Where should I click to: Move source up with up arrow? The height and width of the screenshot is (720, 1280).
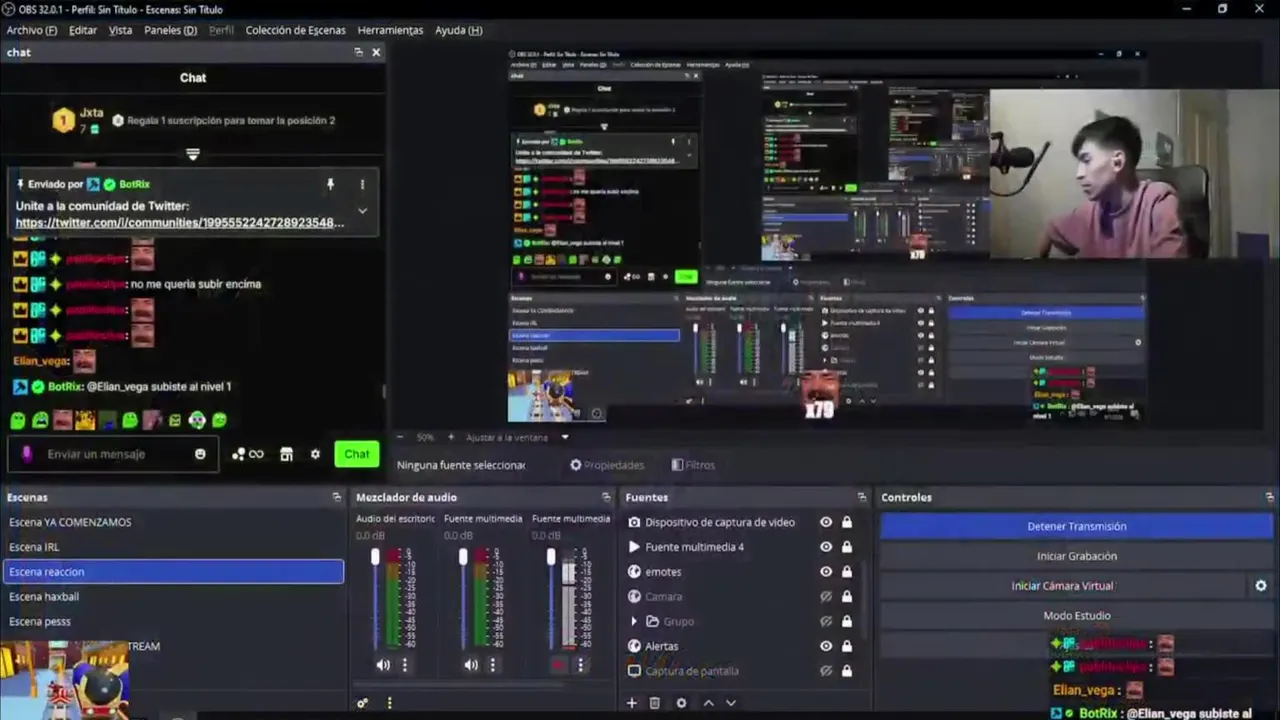(x=708, y=703)
